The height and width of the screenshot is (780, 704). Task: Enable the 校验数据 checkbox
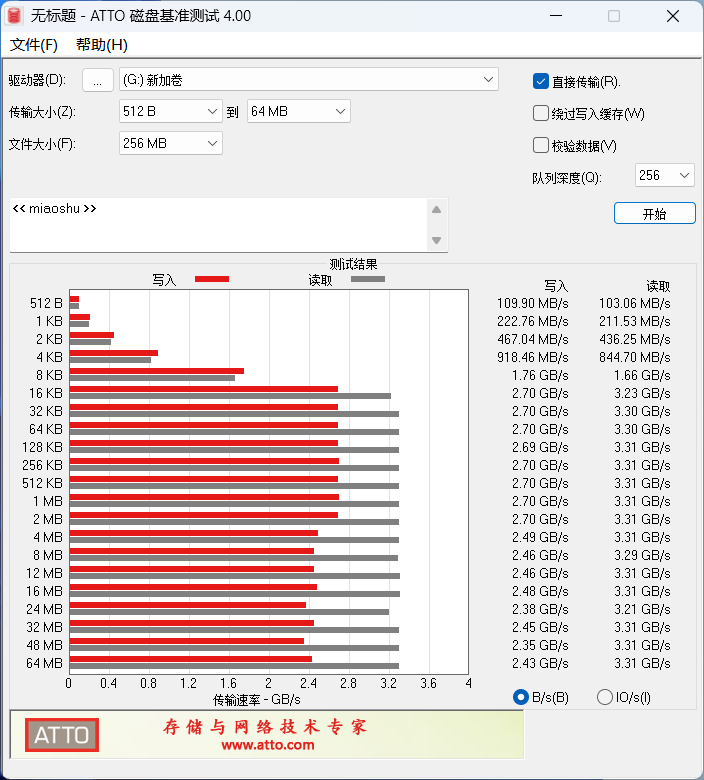540,145
